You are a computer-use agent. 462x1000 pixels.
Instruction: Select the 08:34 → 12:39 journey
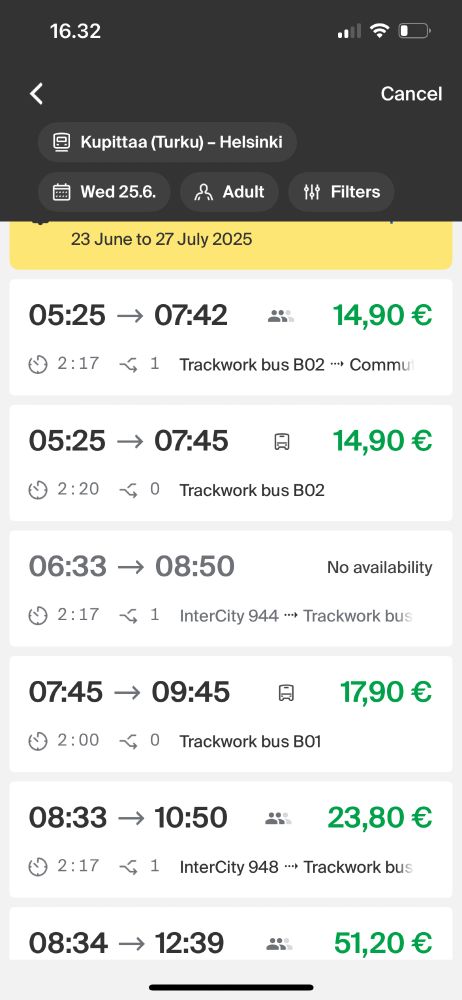[231, 933]
